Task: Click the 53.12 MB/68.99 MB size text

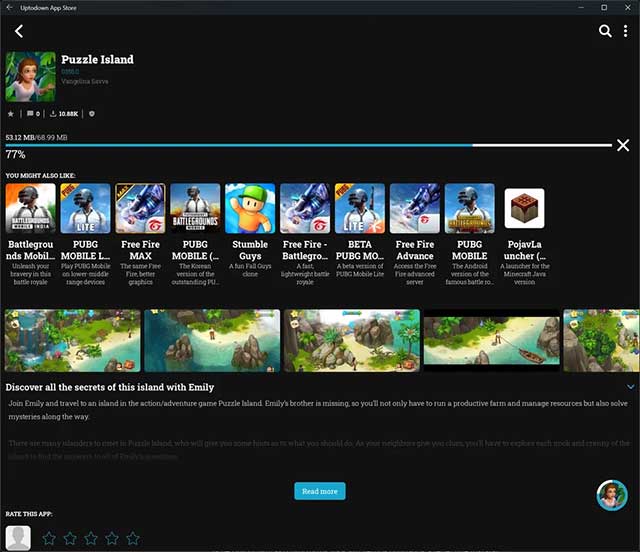Action: (x=36, y=137)
